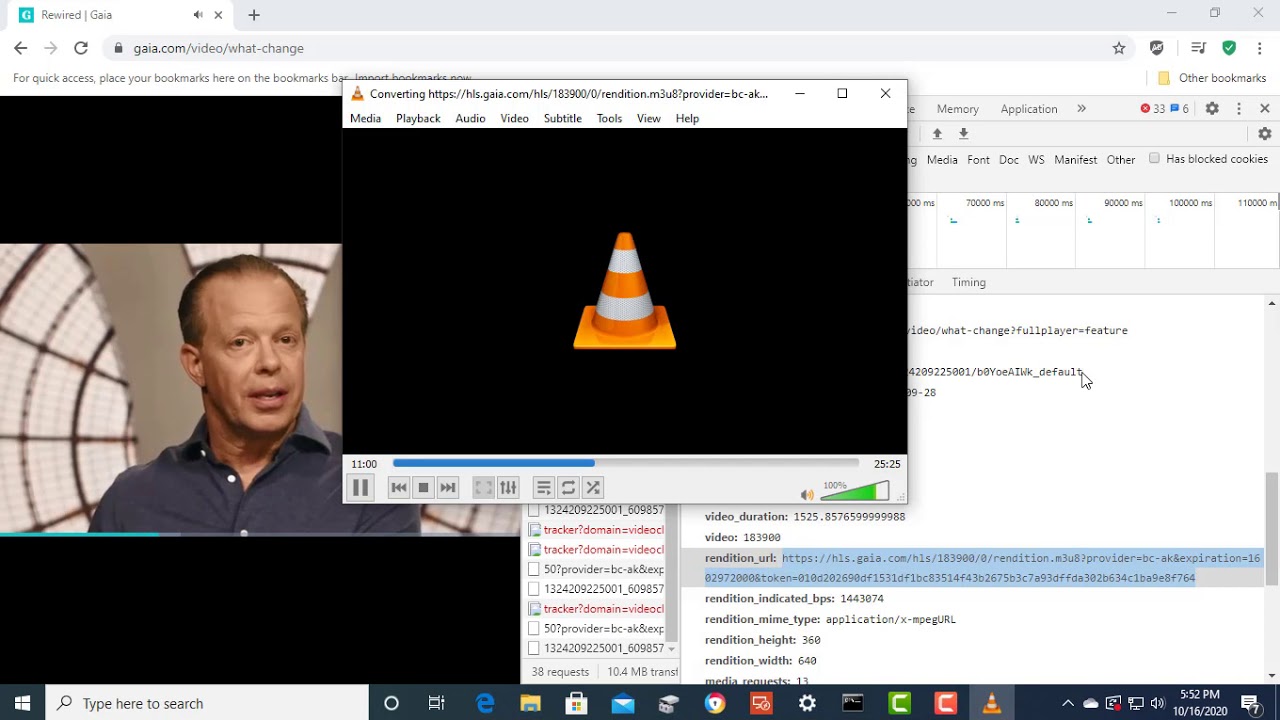Select last tracker?domain request row
The image size is (1280, 720).
(596, 609)
